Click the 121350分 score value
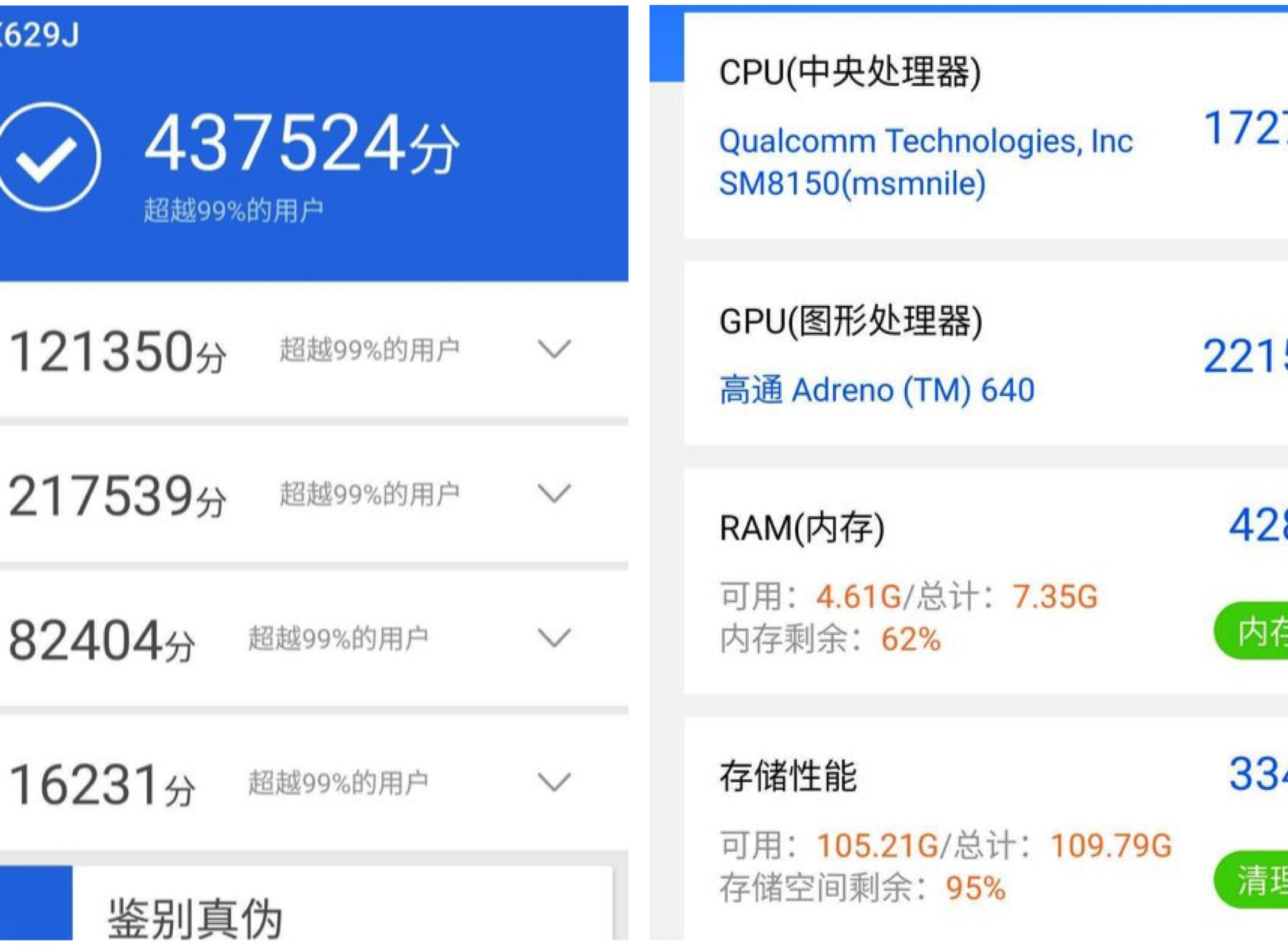 (117, 351)
